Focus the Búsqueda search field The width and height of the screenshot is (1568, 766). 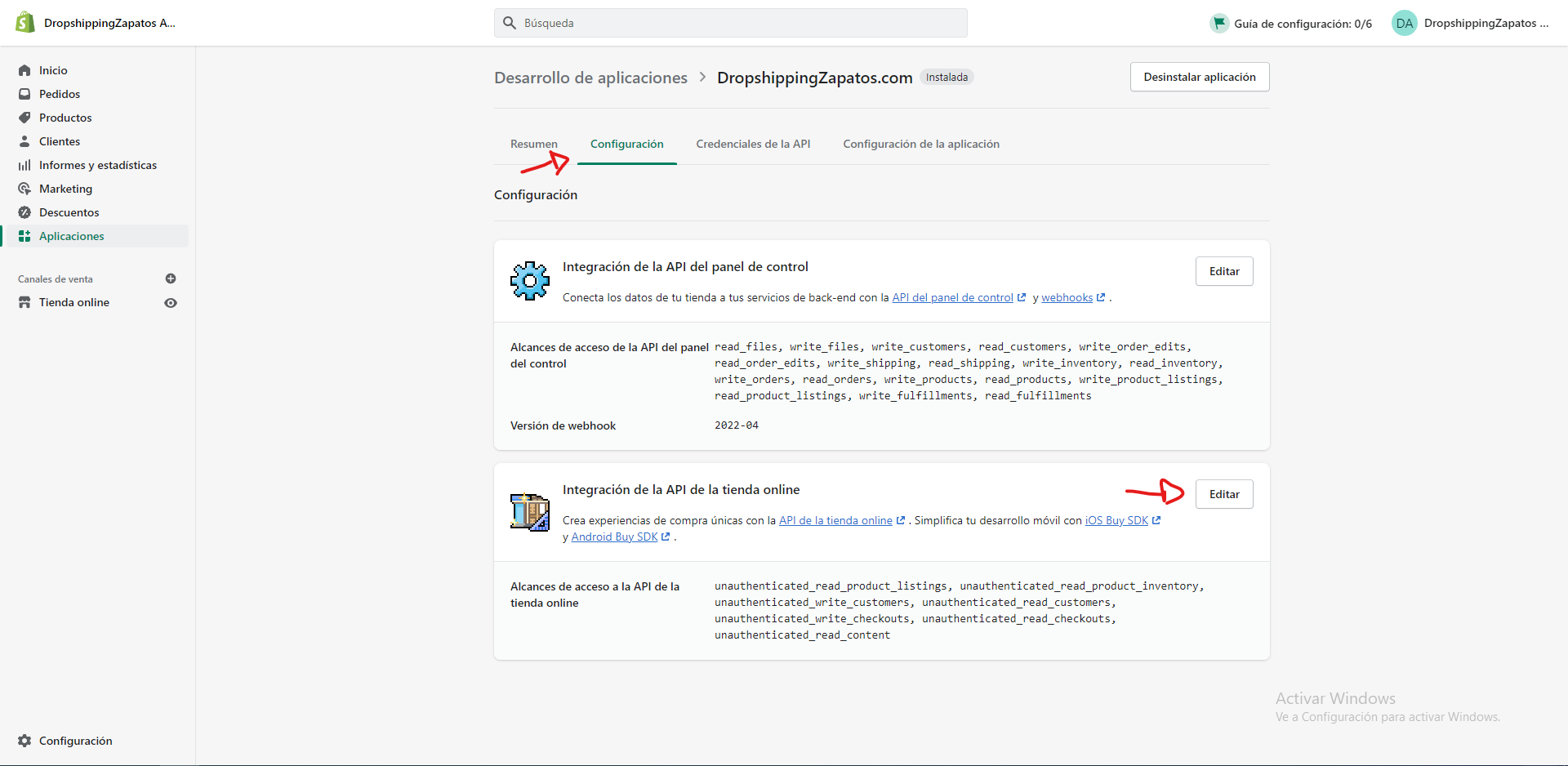pyautogui.click(x=730, y=23)
